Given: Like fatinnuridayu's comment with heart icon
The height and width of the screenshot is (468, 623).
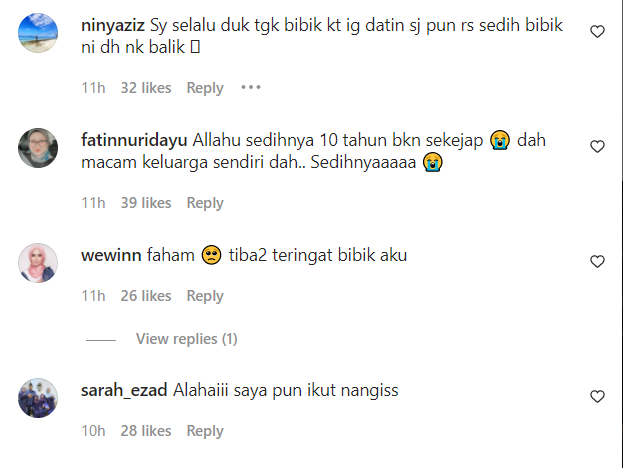Looking at the screenshot, I should coord(597,147).
